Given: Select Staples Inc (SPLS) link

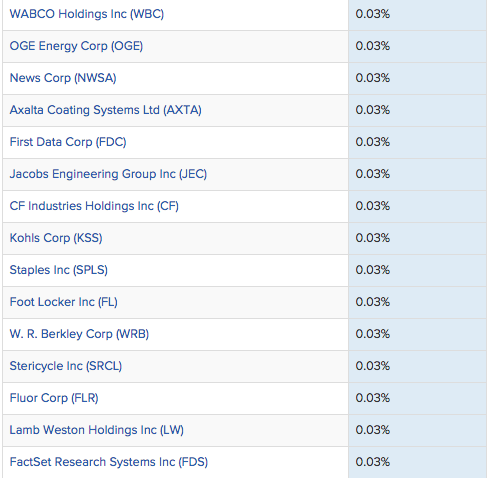Looking at the screenshot, I should 59,270.
